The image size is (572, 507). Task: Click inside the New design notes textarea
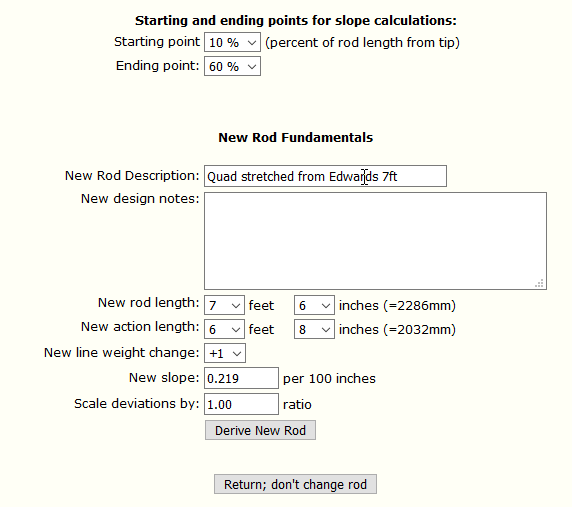pos(375,241)
